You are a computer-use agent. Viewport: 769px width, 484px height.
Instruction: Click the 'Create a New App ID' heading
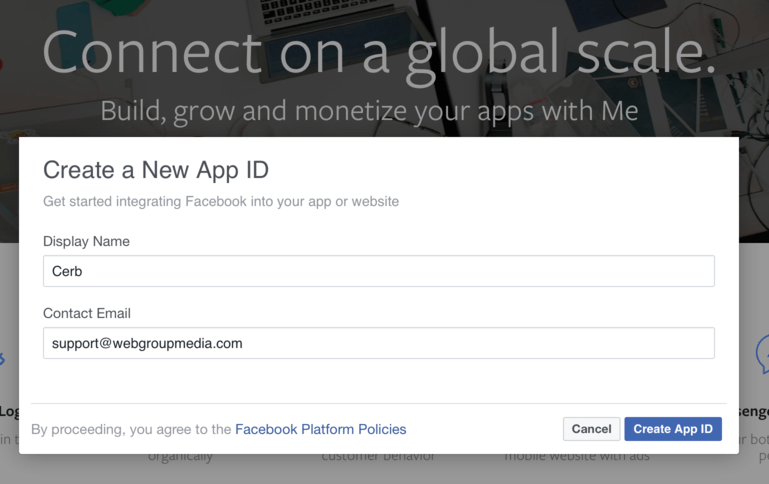[x=156, y=170]
